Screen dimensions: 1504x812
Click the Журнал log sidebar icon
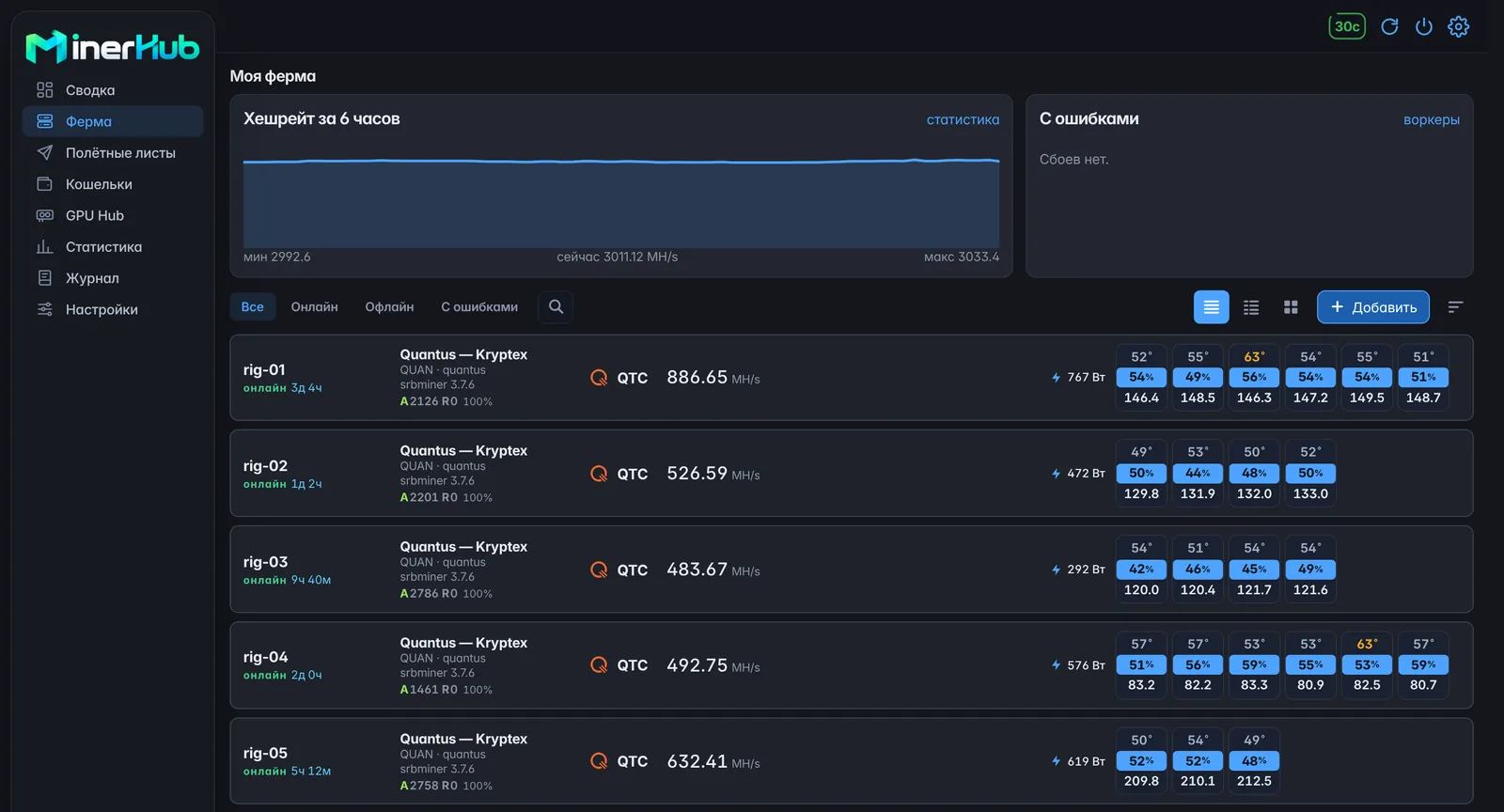coord(44,278)
